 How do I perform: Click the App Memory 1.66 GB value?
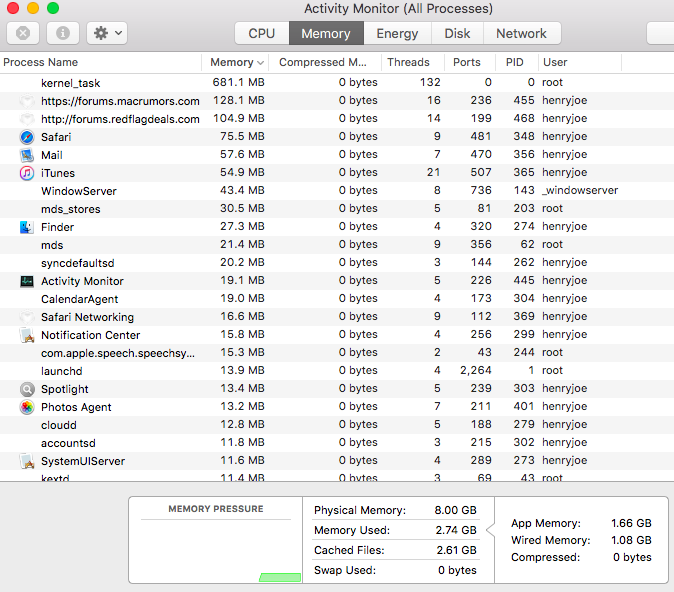(631, 523)
